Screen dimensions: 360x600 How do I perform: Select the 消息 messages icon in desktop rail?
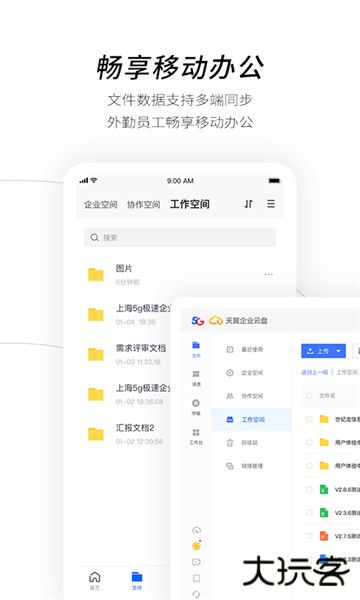click(196, 374)
